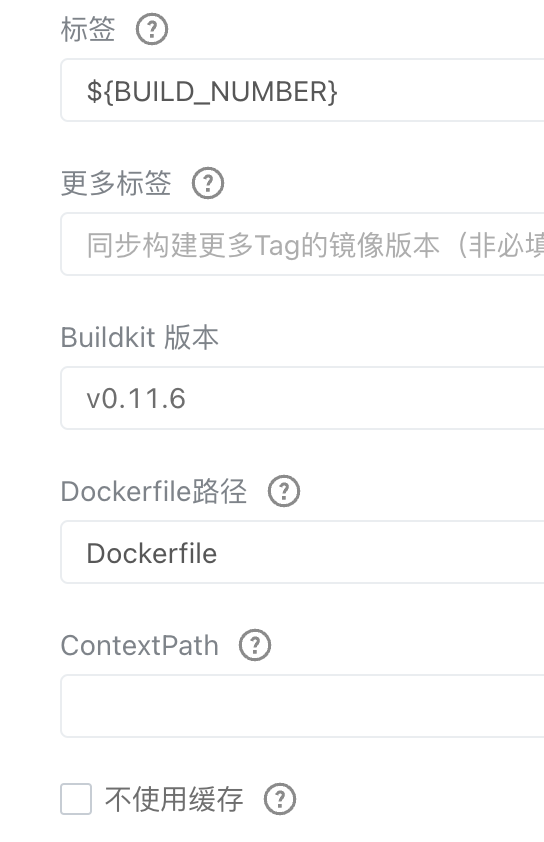Open the Buildkit 版本 selector field
The height and width of the screenshot is (842, 544).
[302, 398]
